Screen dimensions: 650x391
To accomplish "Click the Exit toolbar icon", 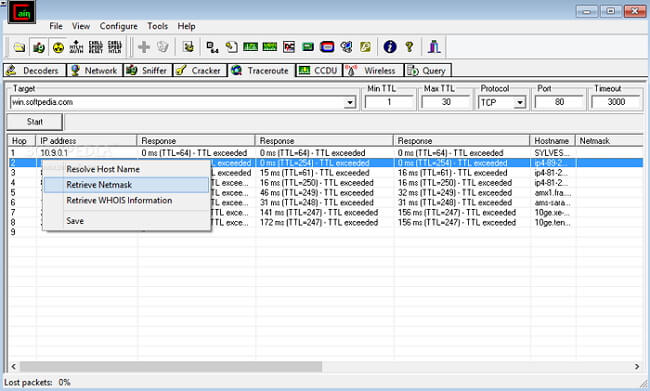I will click(434, 47).
